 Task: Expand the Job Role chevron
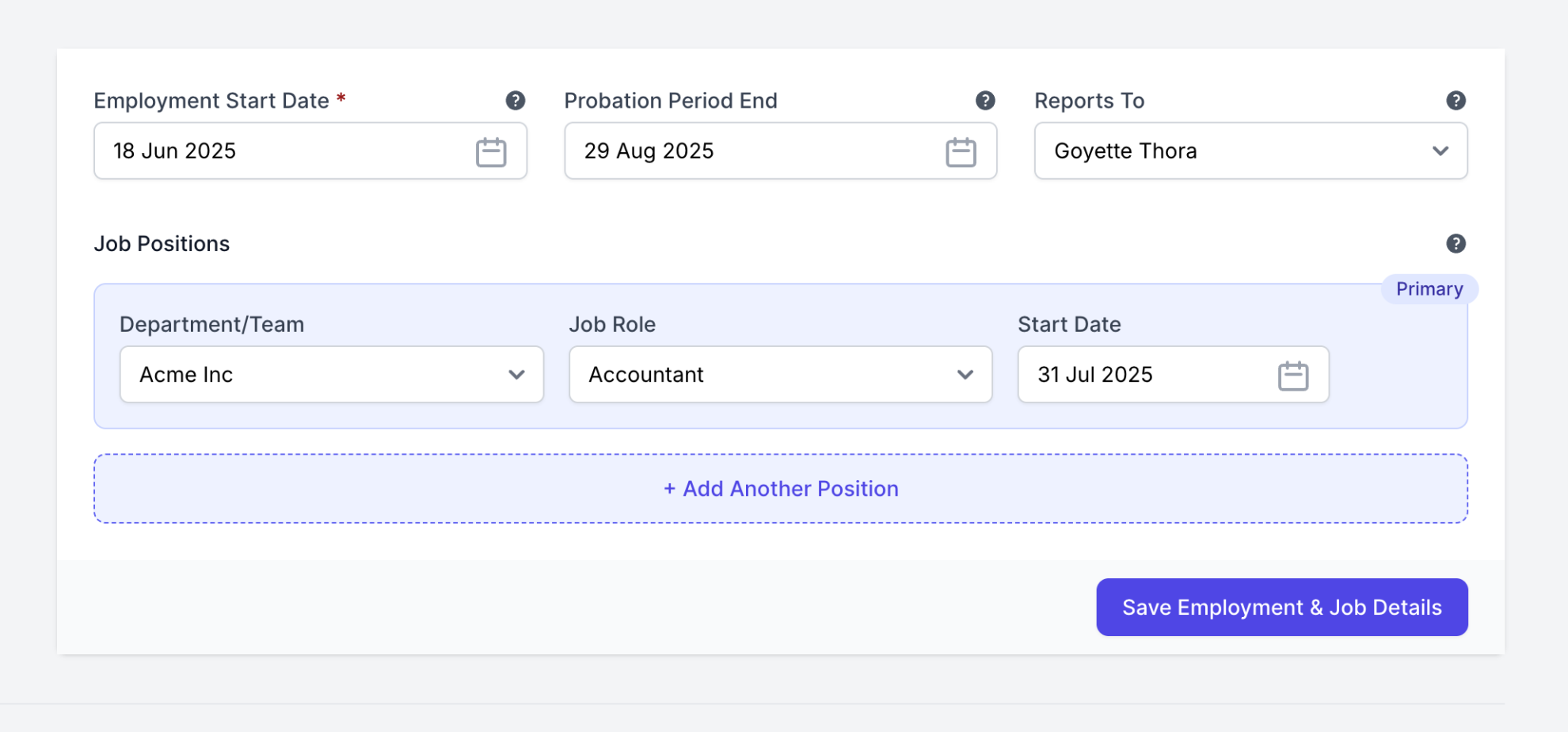[x=965, y=375]
